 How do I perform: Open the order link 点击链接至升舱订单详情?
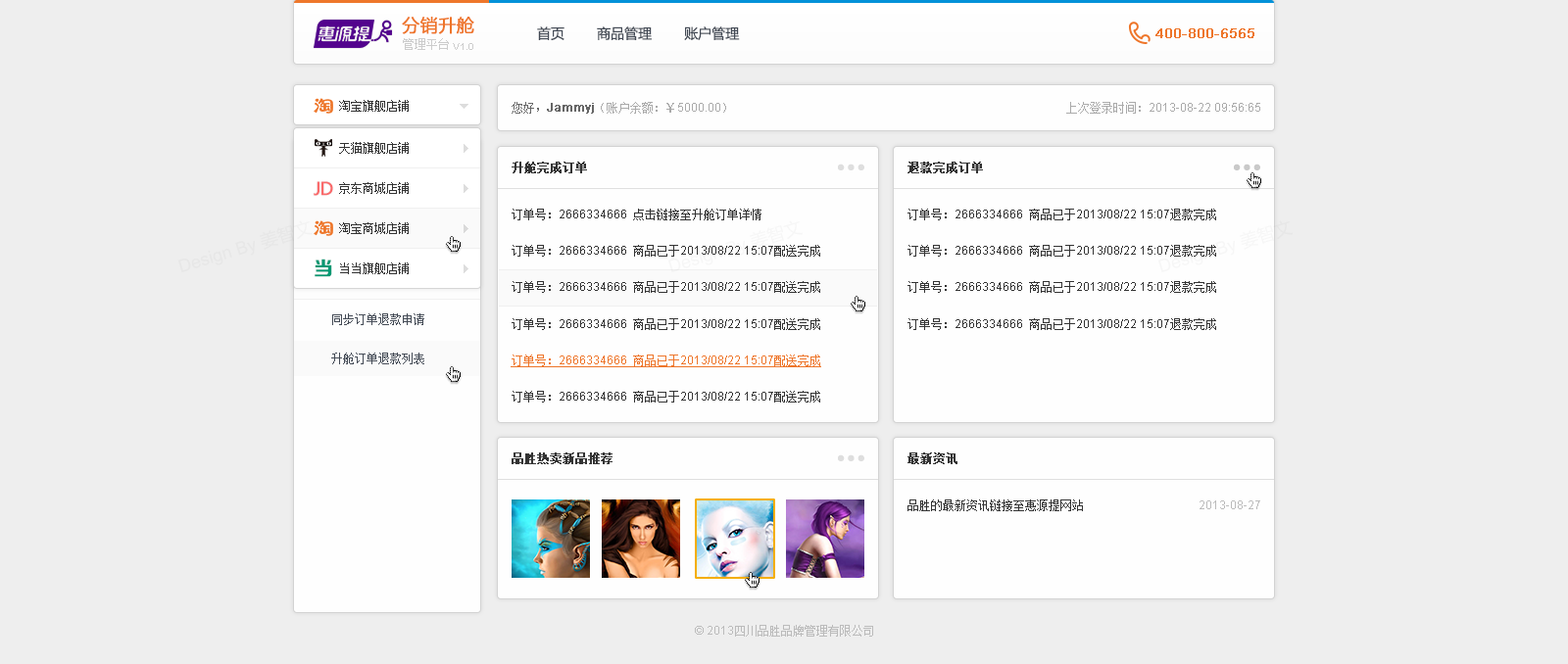click(x=698, y=214)
